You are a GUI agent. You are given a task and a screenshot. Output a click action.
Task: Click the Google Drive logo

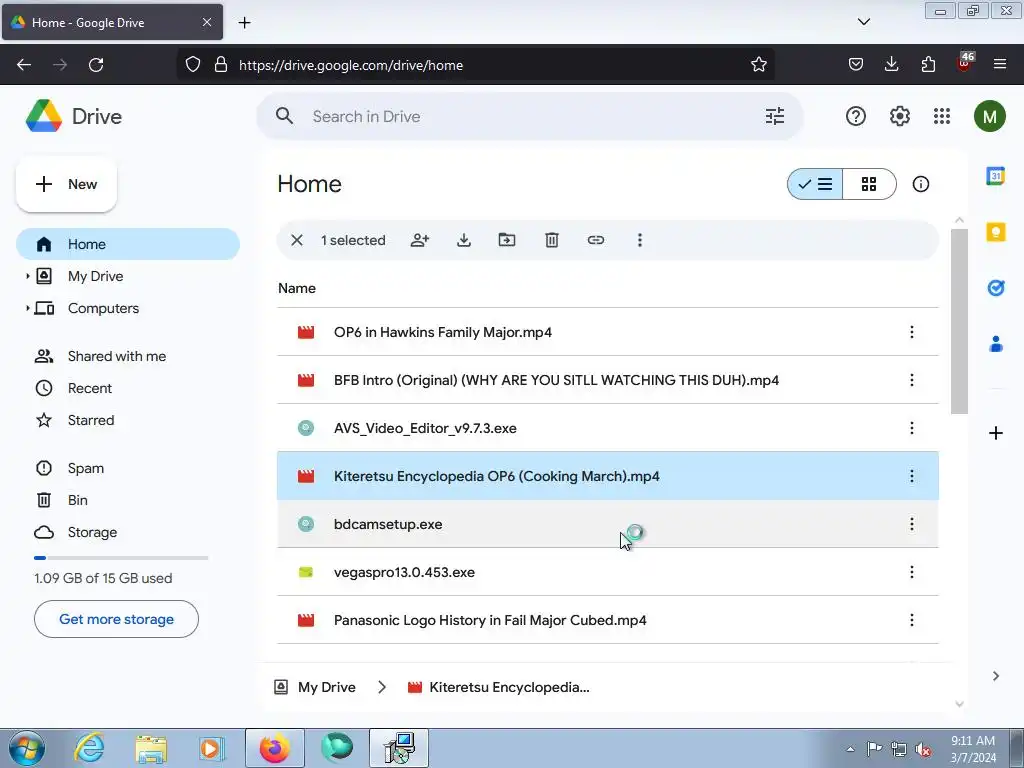(x=44, y=116)
